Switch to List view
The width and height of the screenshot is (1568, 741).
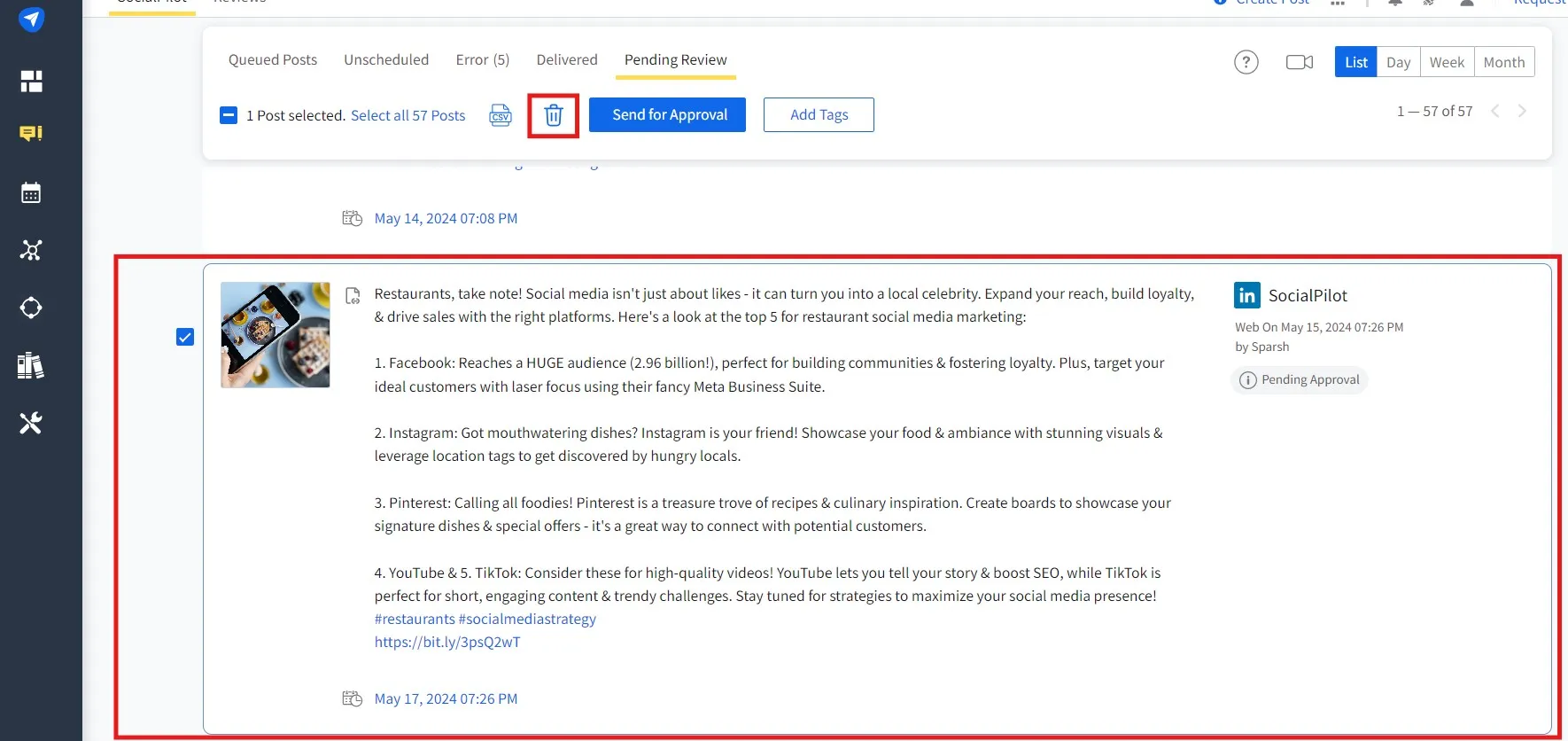pyautogui.click(x=1356, y=62)
